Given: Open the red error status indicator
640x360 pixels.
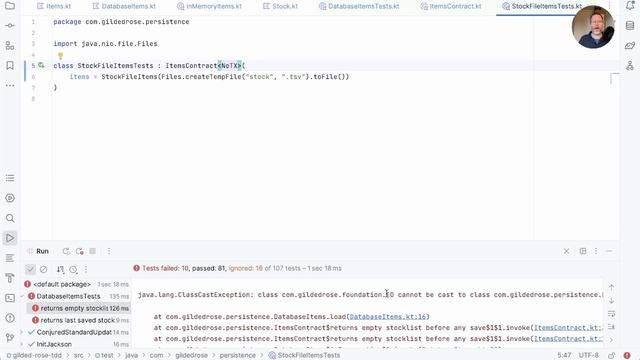Looking at the screenshot, I should [x=627, y=356].
